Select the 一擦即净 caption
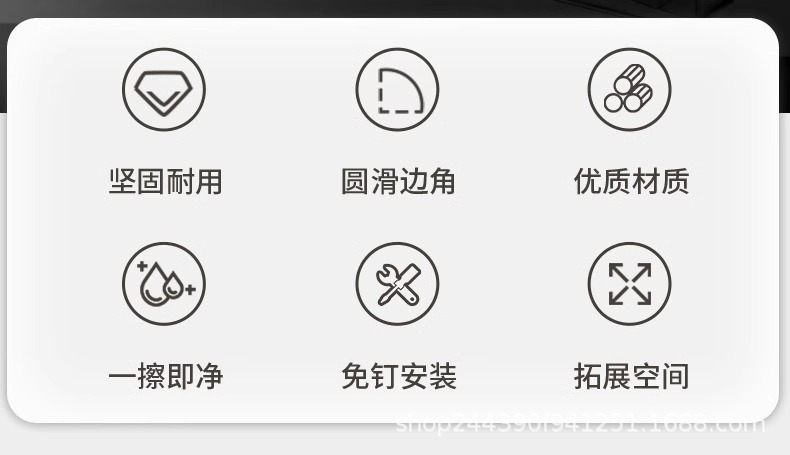This screenshot has width=790, height=455. (x=165, y=376)
